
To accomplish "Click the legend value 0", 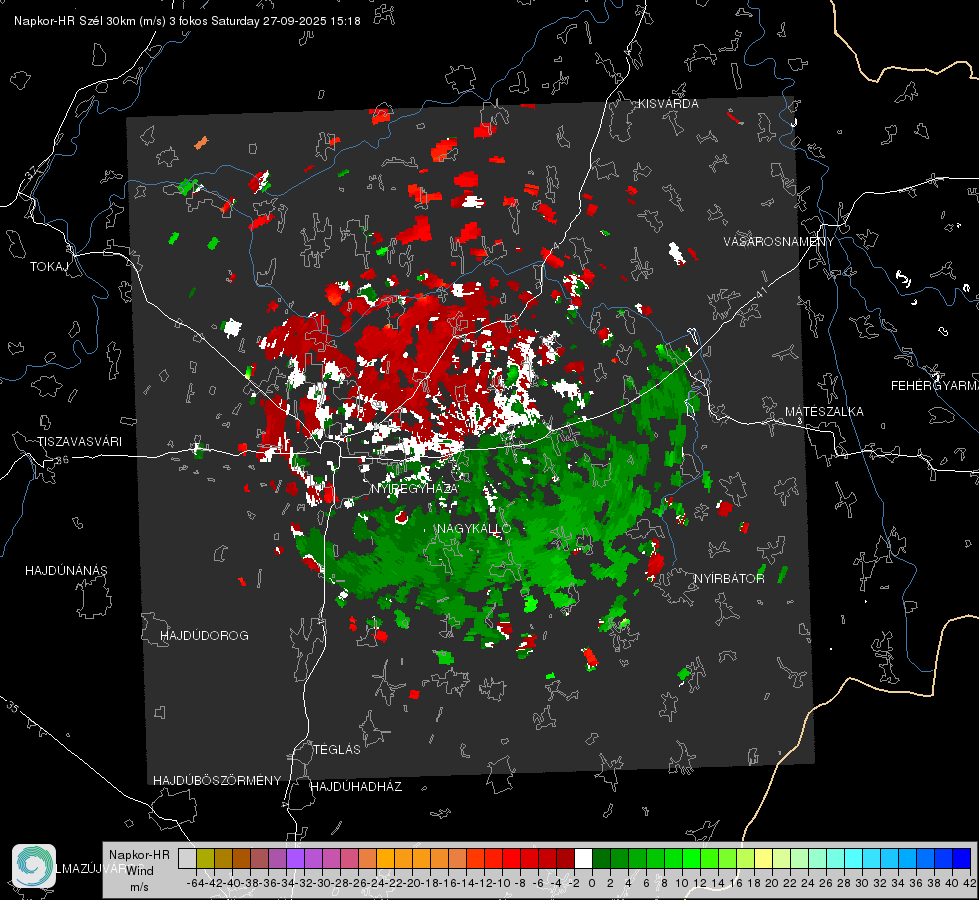I will tap(592, 883).
